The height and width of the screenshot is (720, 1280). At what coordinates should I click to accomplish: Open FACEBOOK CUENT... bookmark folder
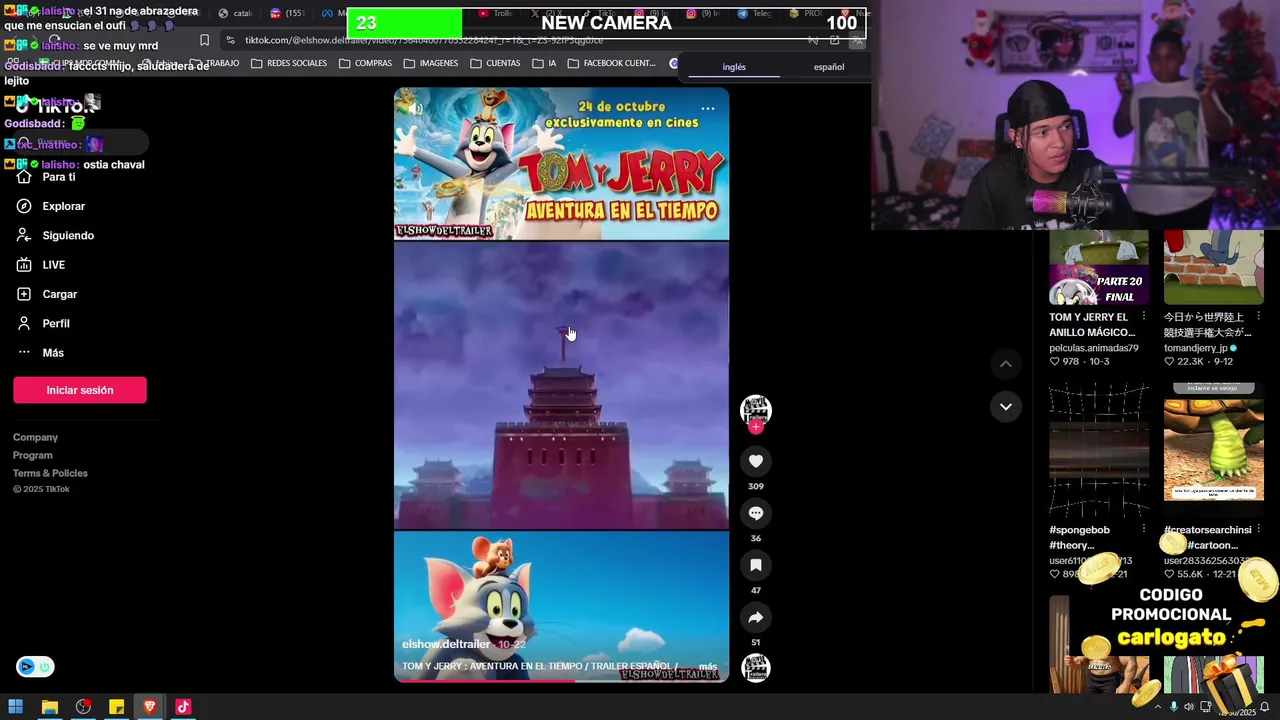[x=611, y=63]
